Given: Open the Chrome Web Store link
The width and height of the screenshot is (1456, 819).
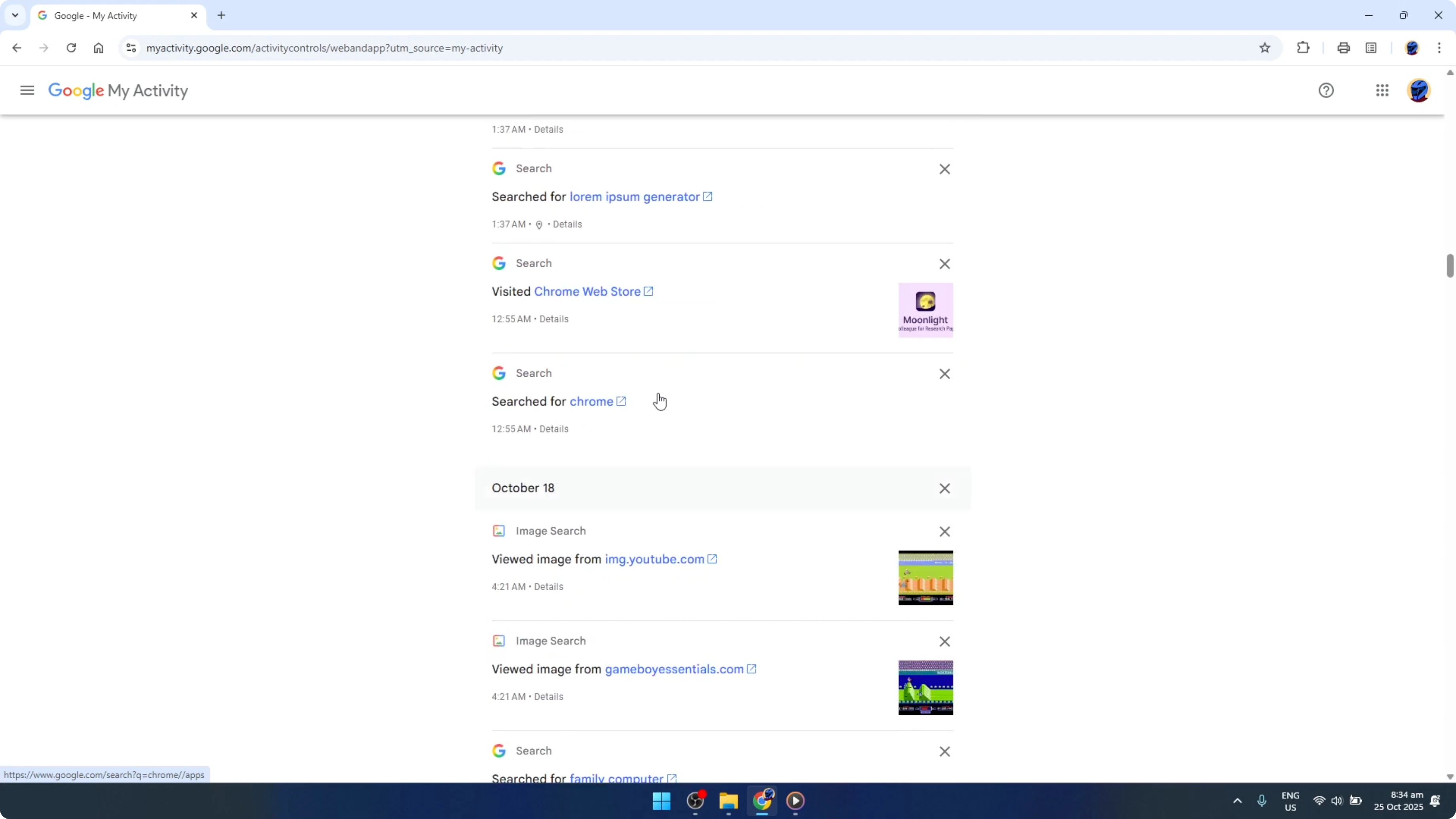Looking at the screenshot, I should point(587,292).
